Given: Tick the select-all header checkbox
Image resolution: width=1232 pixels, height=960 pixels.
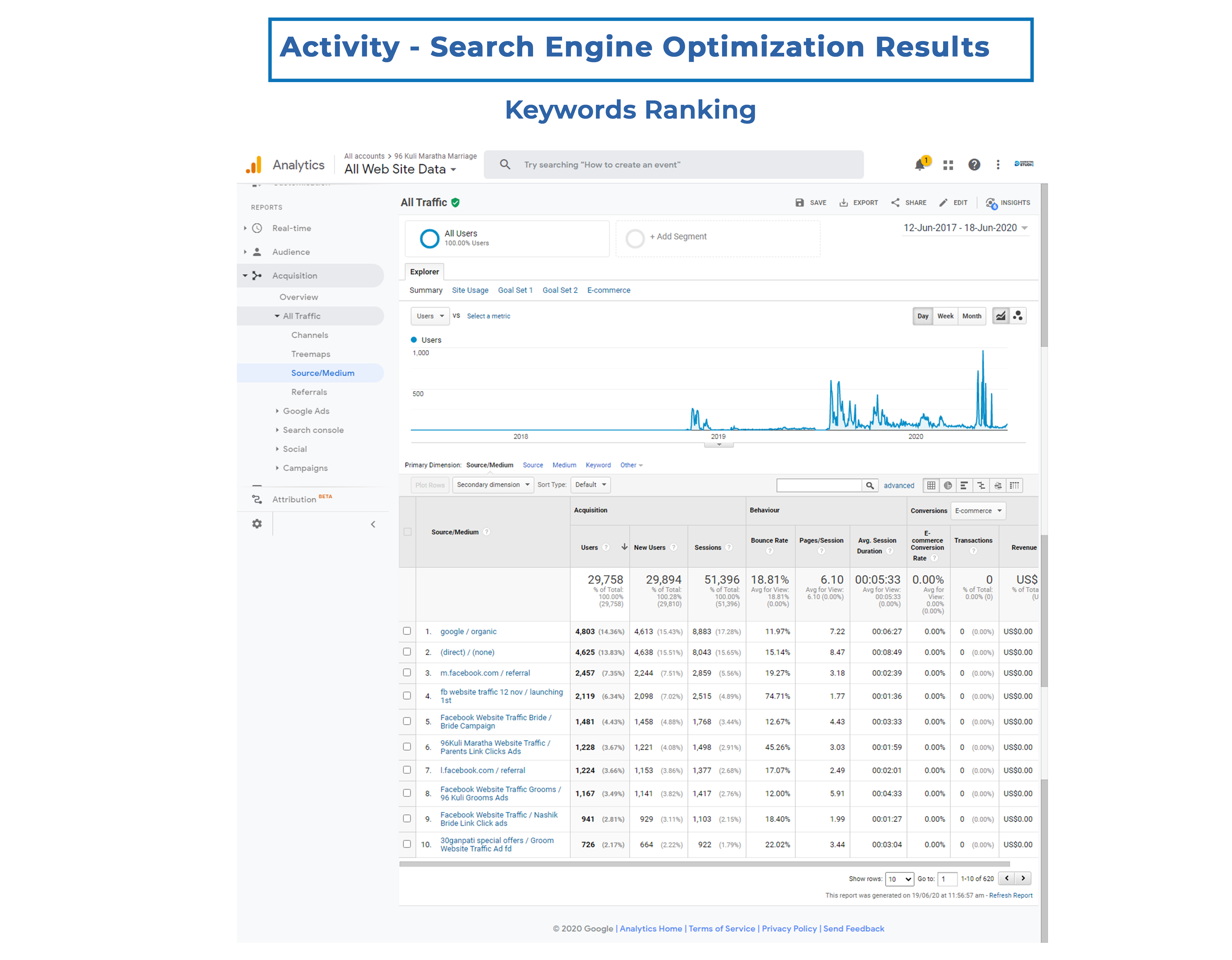Looking at the screenshot, I should coord(407,531).
